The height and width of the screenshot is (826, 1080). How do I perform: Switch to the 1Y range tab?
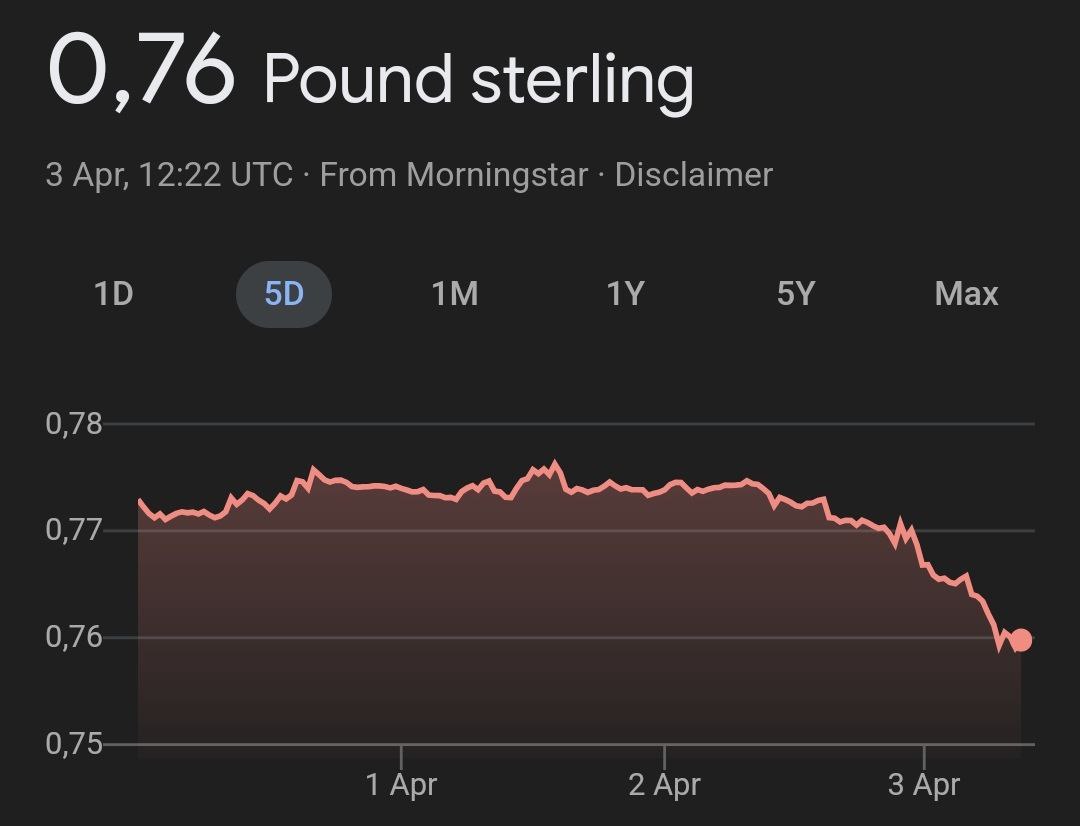[x=625, y=294]
